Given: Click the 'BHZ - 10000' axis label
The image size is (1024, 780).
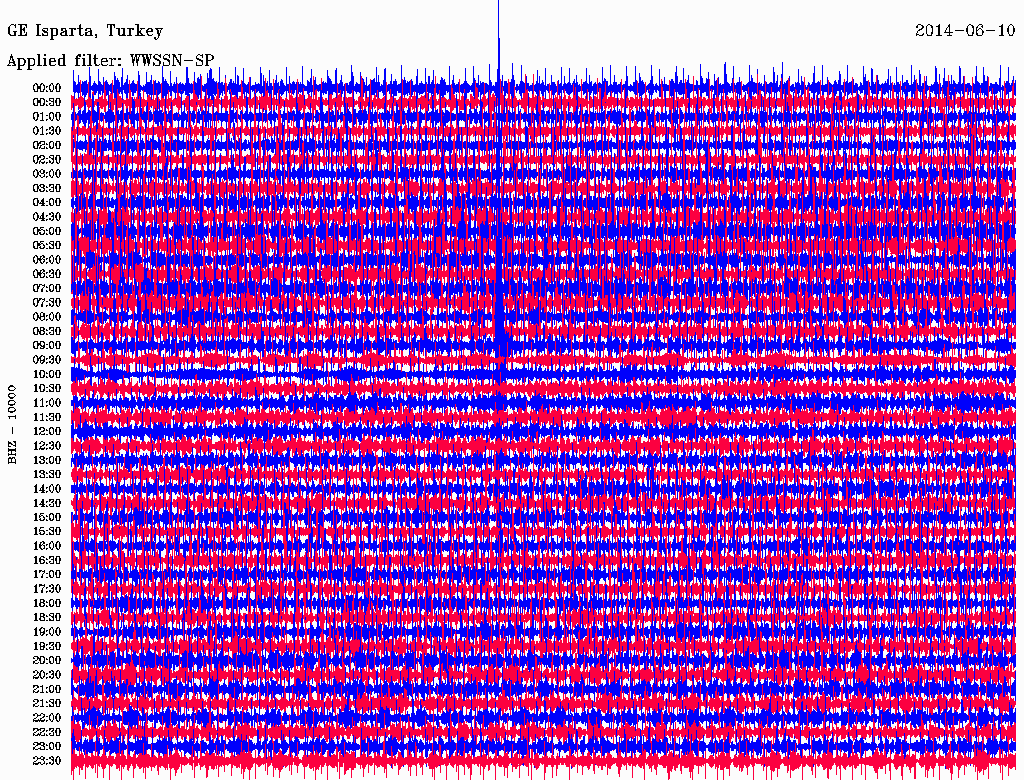Looking at the screenshot, I should click(12, 424).
